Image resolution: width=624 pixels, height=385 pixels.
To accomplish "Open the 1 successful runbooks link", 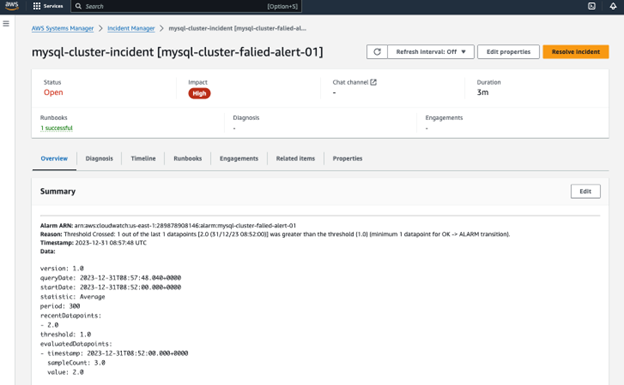I will 57,128.
